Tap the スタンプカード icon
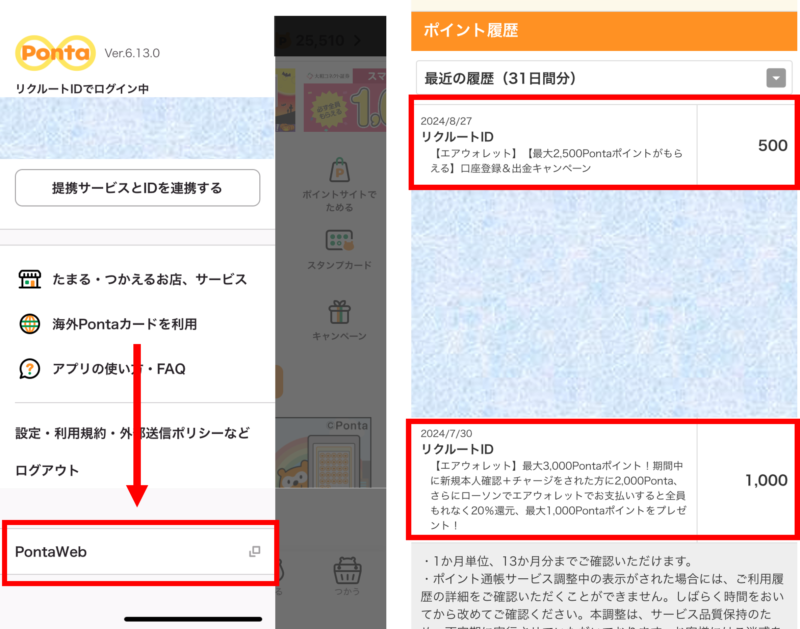The height and width of the screenshot is (629, 800). [339, 241]
